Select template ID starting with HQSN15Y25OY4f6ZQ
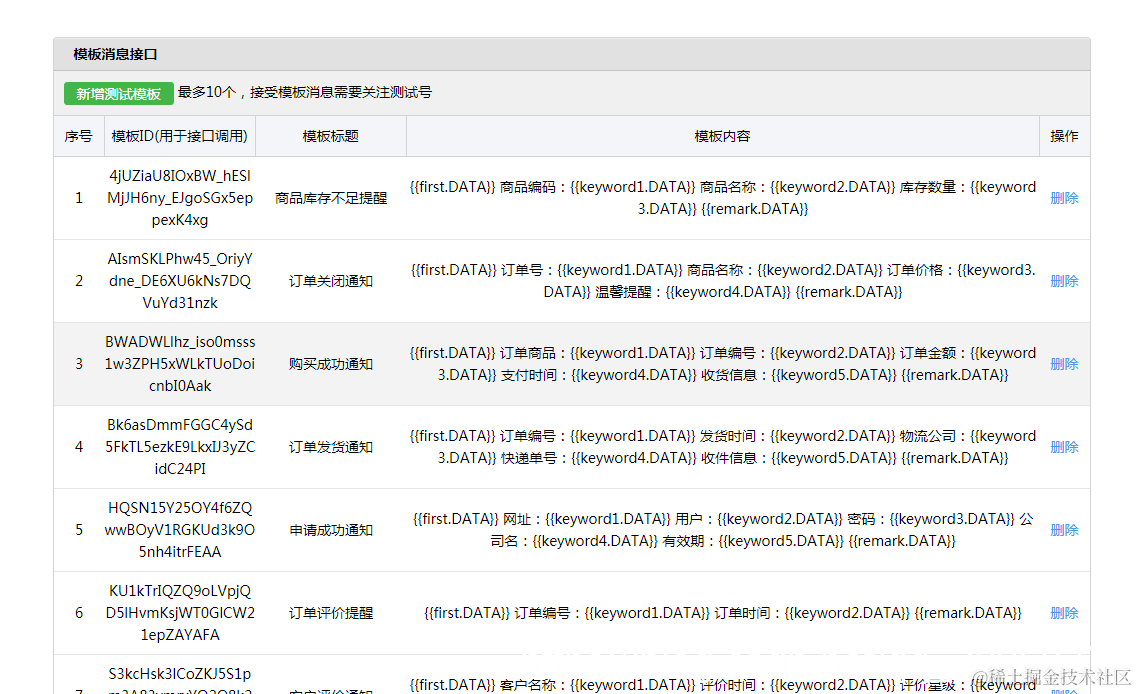The image size is (1138, 694). pyautogui.click(x=180, y=530)
